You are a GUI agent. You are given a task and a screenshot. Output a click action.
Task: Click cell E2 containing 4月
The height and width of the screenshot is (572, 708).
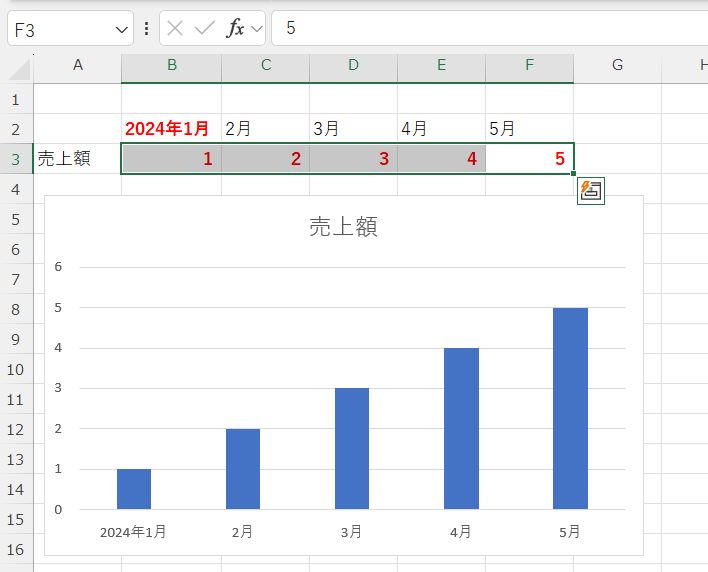(442, 129)
